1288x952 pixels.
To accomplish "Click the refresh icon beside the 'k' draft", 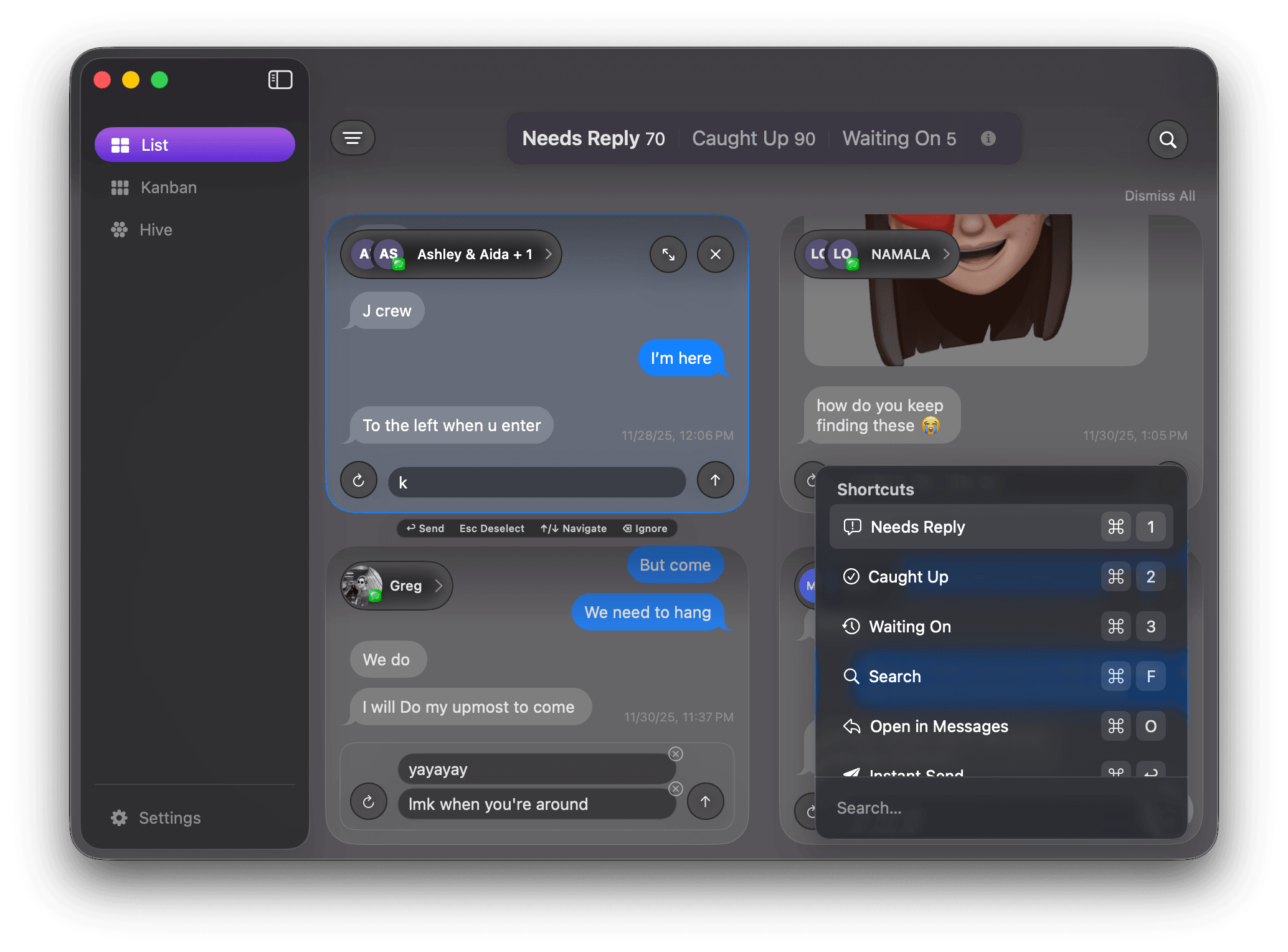I will click(x=358, y=480).
